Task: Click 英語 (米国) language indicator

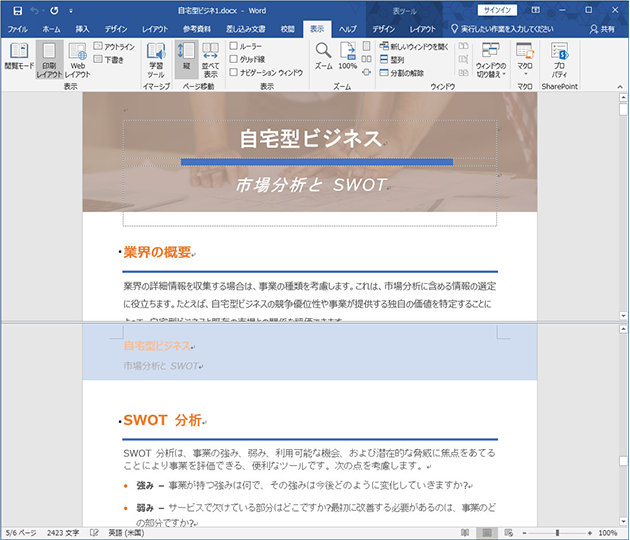Action: click(126, 533)
